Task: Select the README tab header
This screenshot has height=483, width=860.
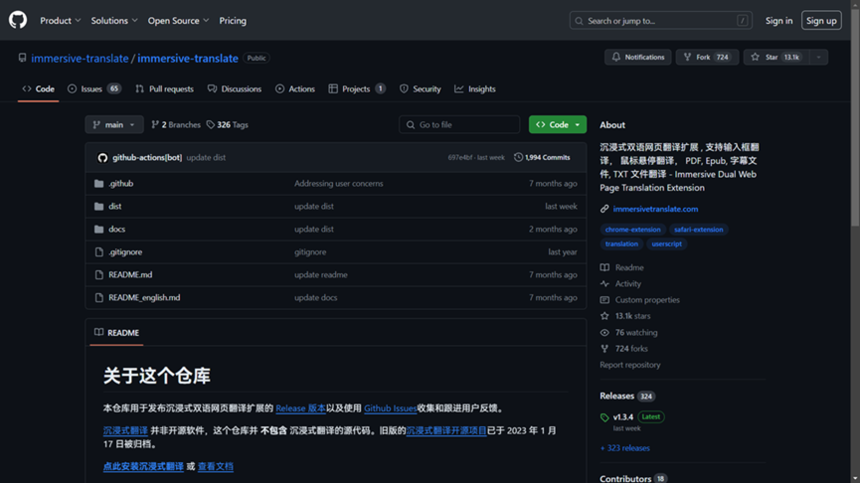Action: tap(117, 333)
